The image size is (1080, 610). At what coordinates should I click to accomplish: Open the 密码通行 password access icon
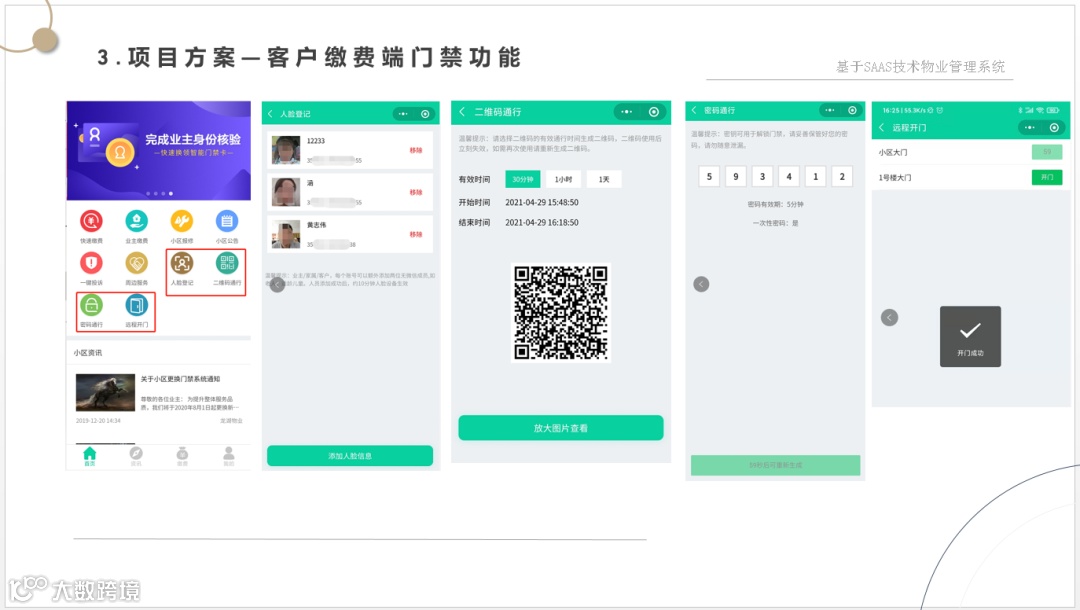tap(91, 304)
